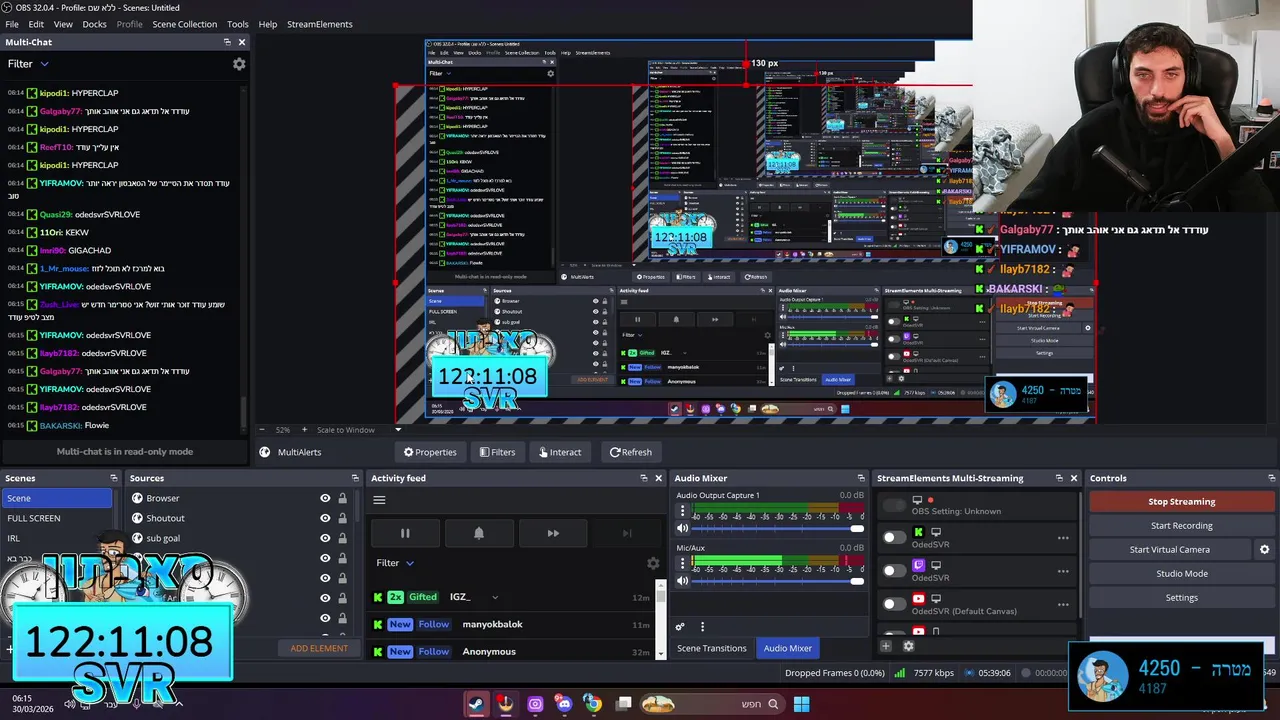Enable the Kick OdedSVR stream toggle
The height and width of the screenshot is (720, 1280).
point(893,538)
